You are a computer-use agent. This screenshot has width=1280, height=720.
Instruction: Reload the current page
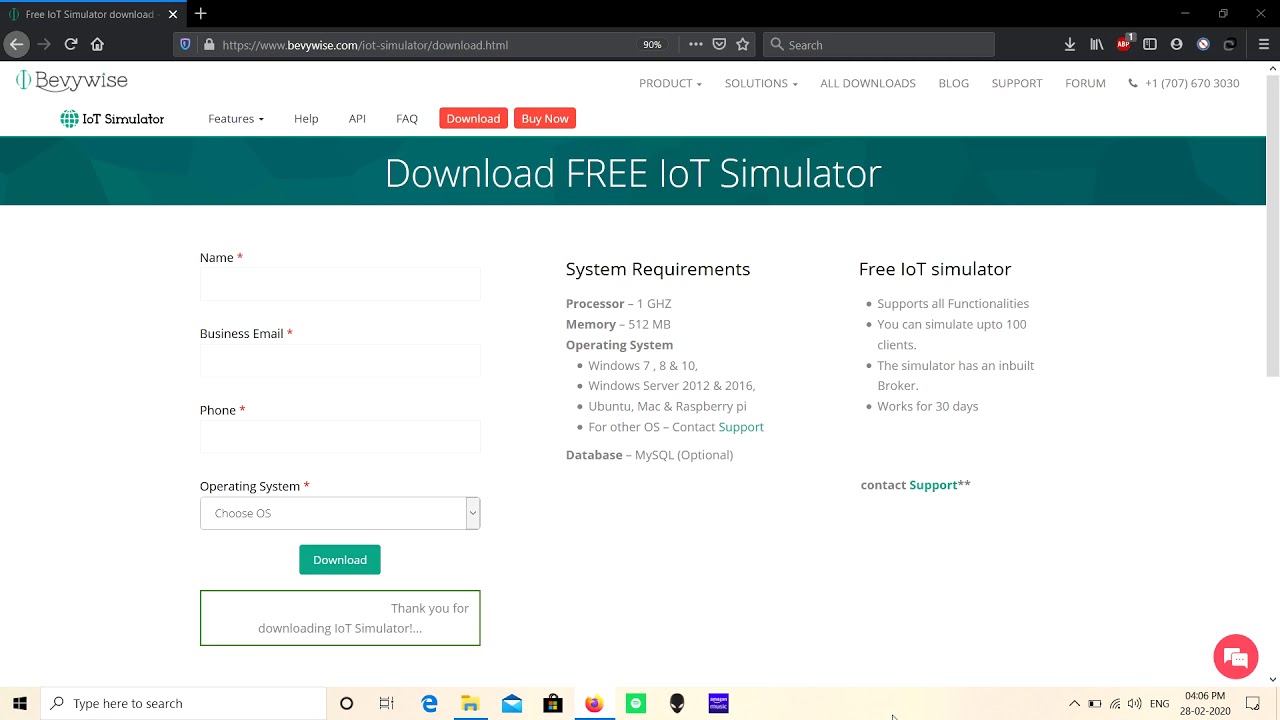tap(71, 44)
